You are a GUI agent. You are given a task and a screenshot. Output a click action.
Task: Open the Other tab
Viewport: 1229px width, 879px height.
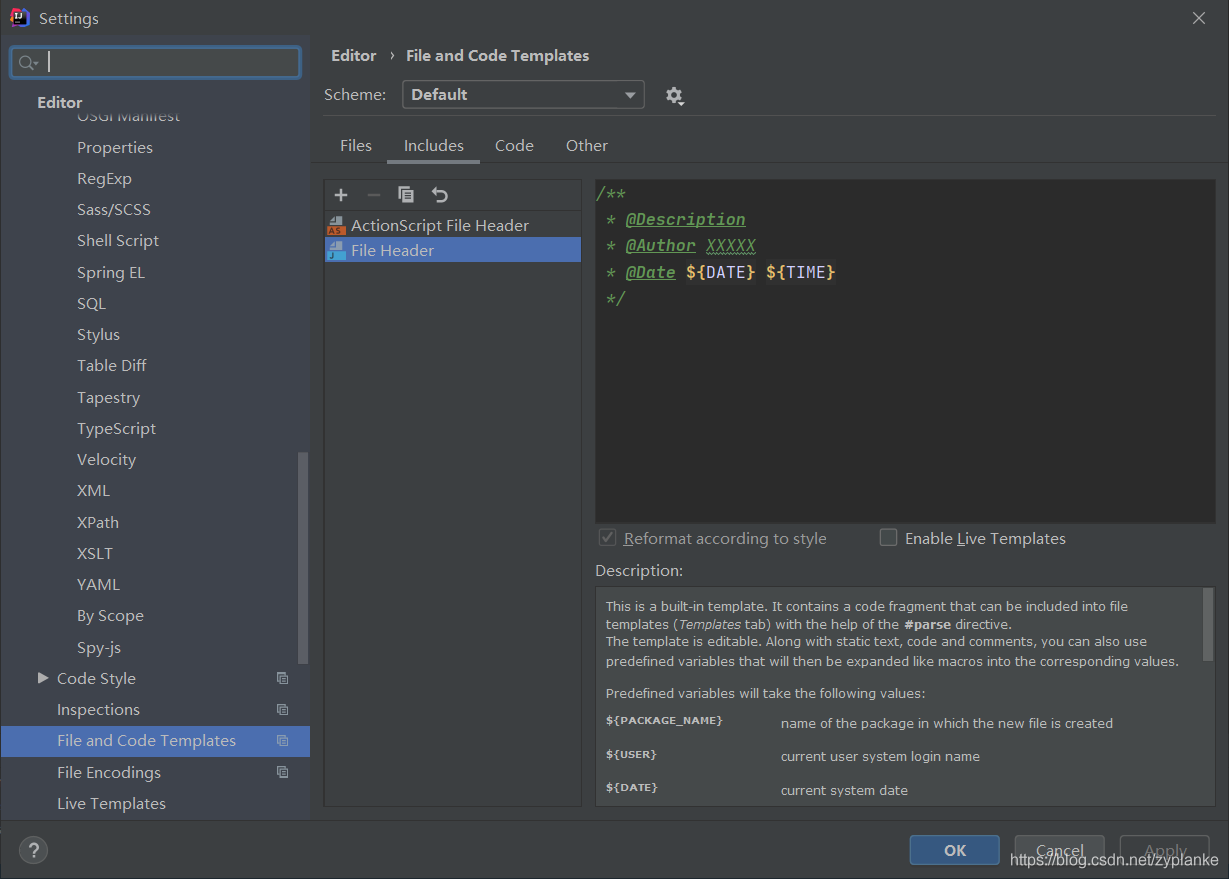[586, 145]
